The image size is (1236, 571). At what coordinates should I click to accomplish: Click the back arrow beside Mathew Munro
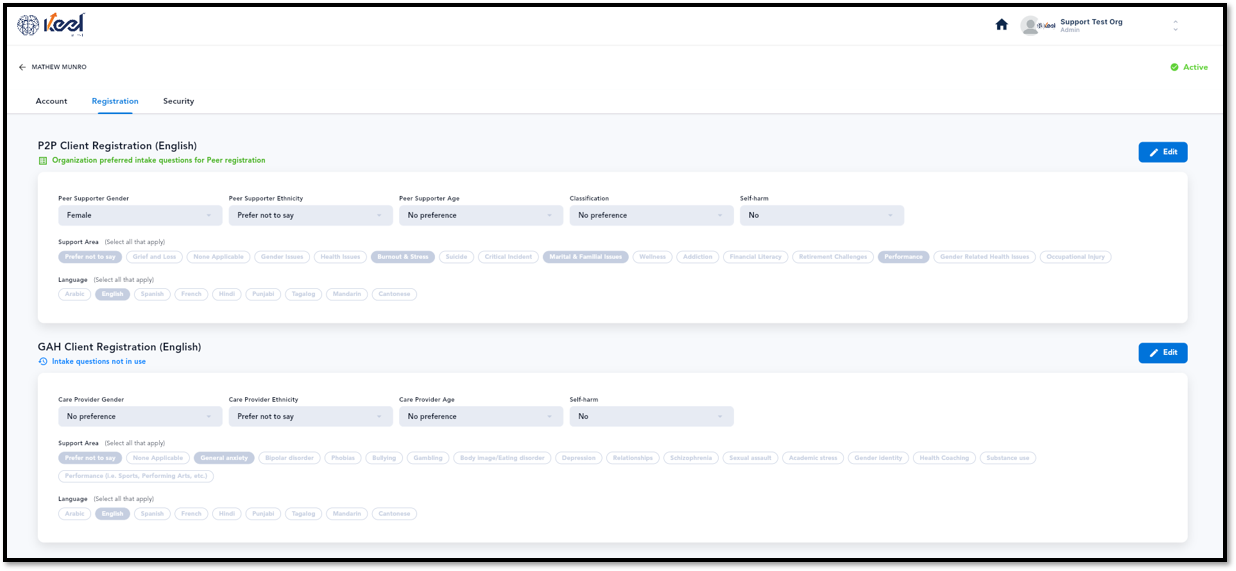[22, 67]
